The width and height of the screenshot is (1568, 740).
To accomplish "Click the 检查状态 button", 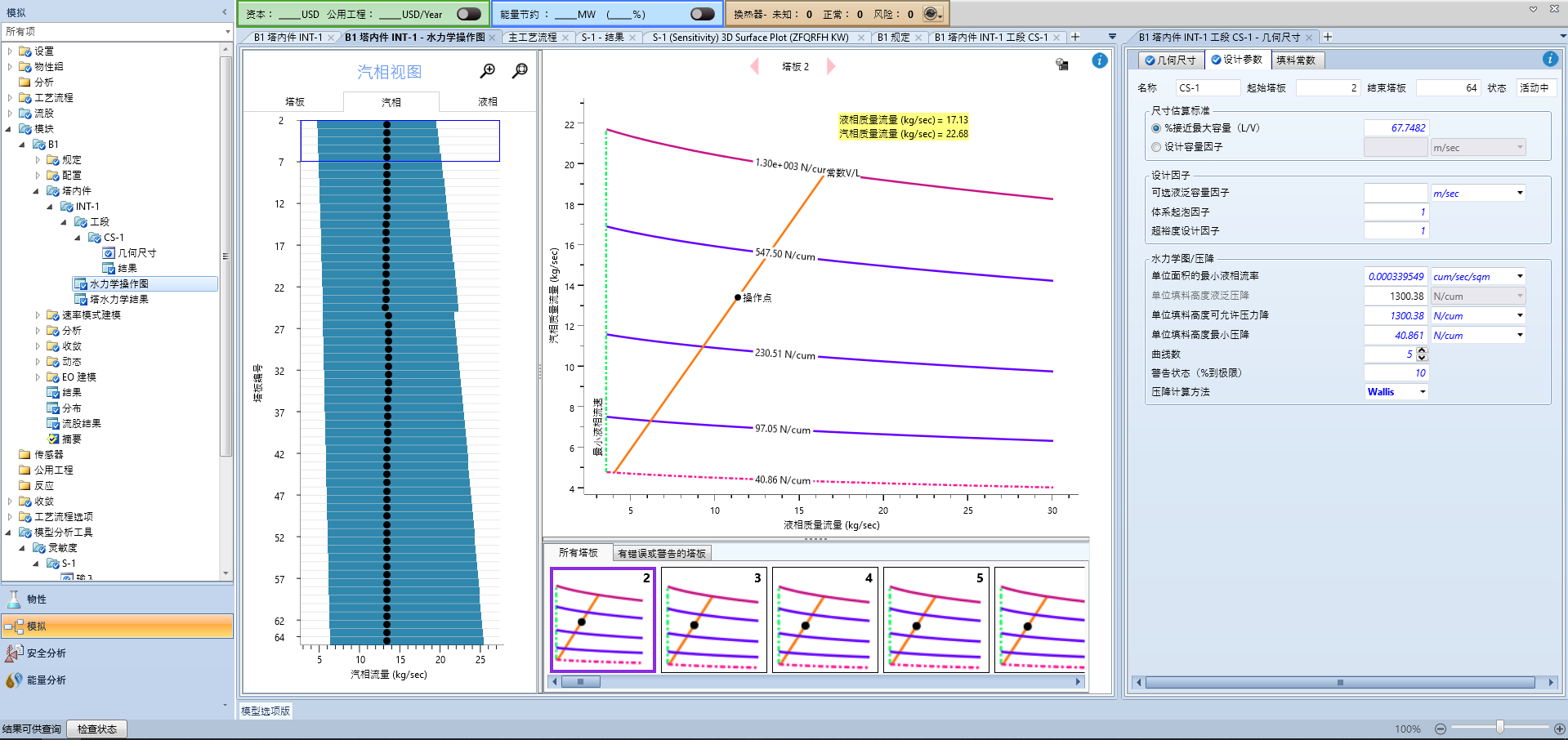I will (x=97, y=729).
